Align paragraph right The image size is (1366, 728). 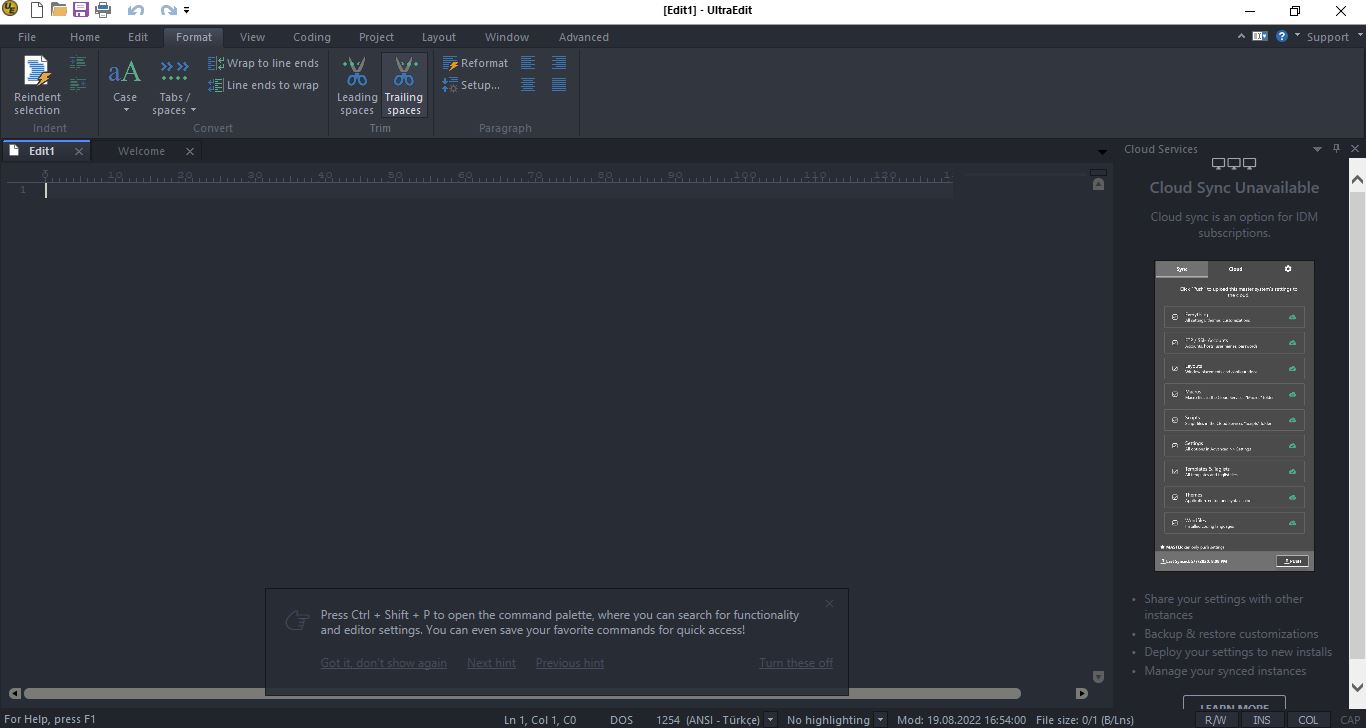(559, 63)
